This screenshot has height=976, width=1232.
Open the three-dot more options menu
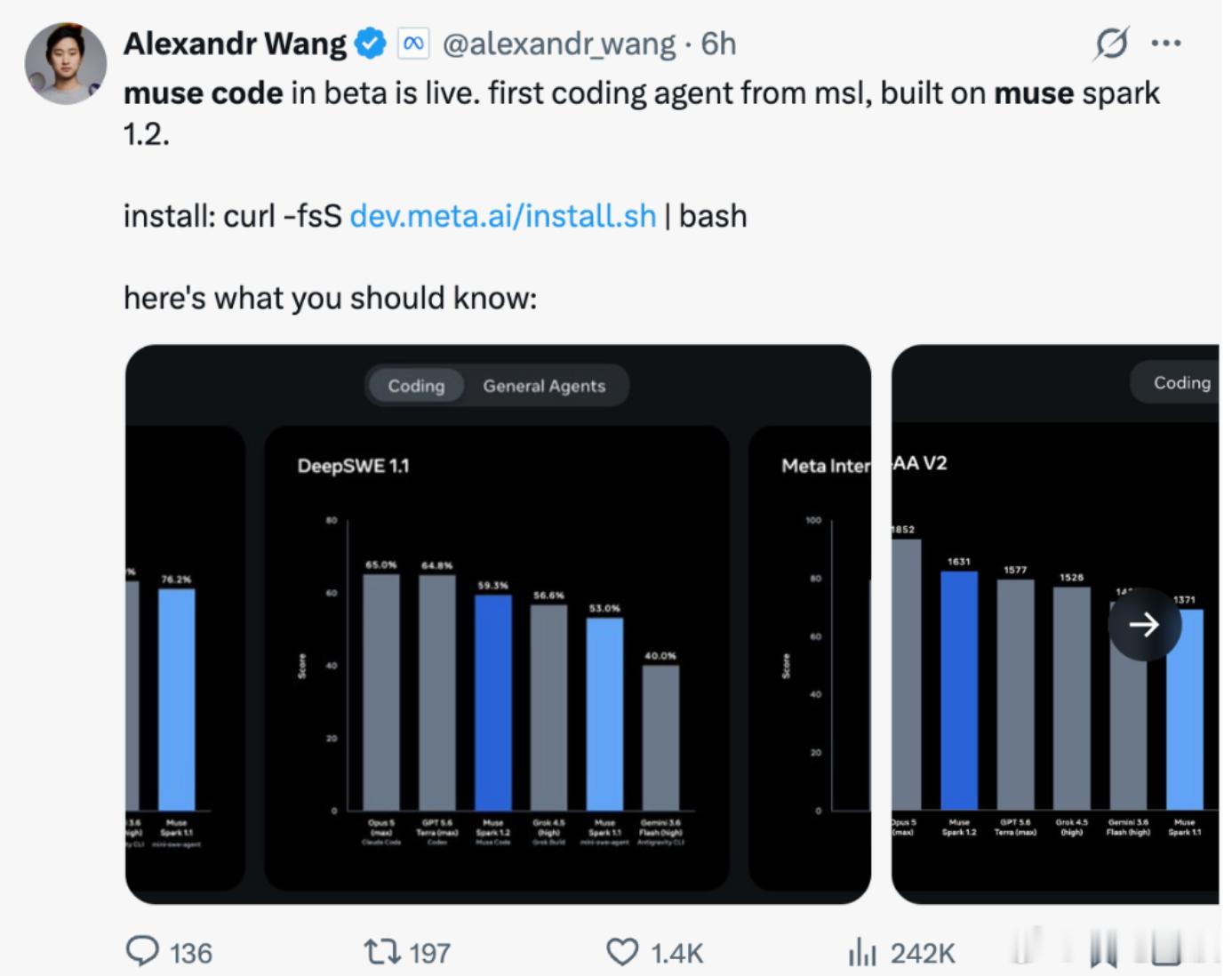click(1166, 43)
